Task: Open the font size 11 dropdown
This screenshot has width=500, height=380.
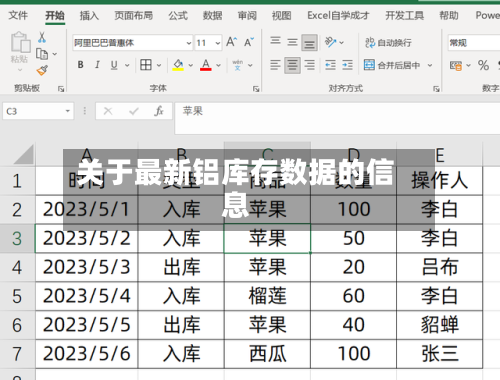Action: coord(218,43)
